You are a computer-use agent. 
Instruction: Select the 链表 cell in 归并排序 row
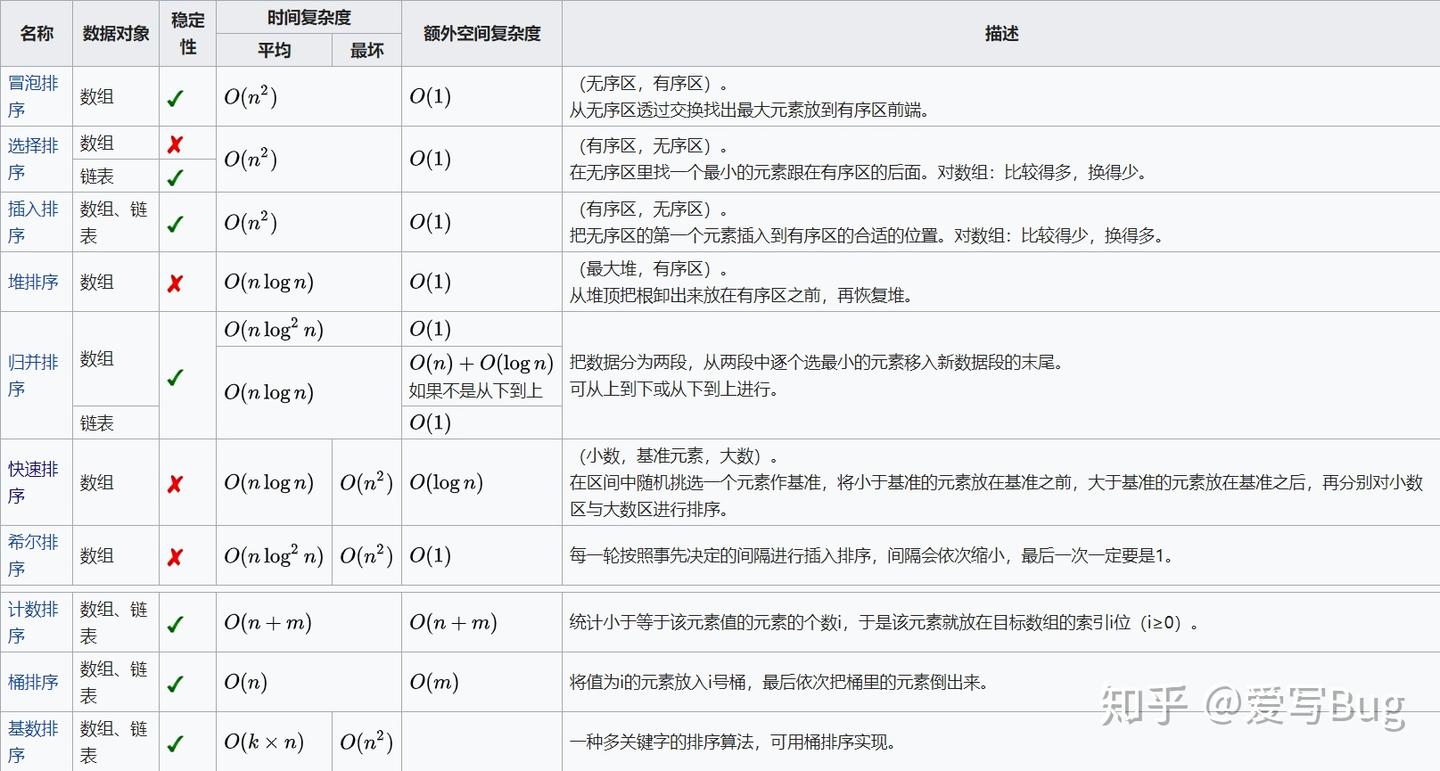115,423
